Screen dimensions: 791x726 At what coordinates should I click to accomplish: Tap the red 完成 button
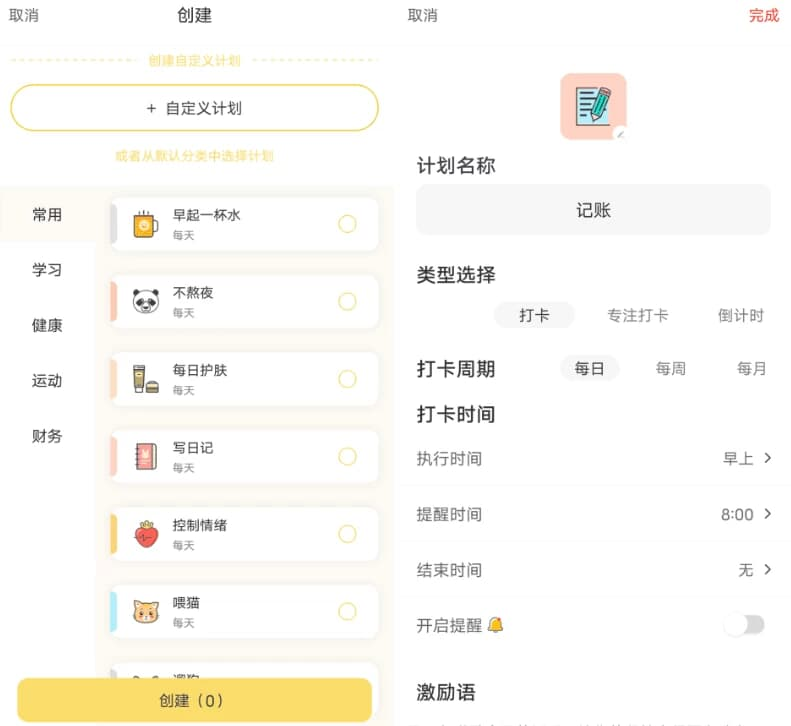pyautogui.click(x=763, y=15)
